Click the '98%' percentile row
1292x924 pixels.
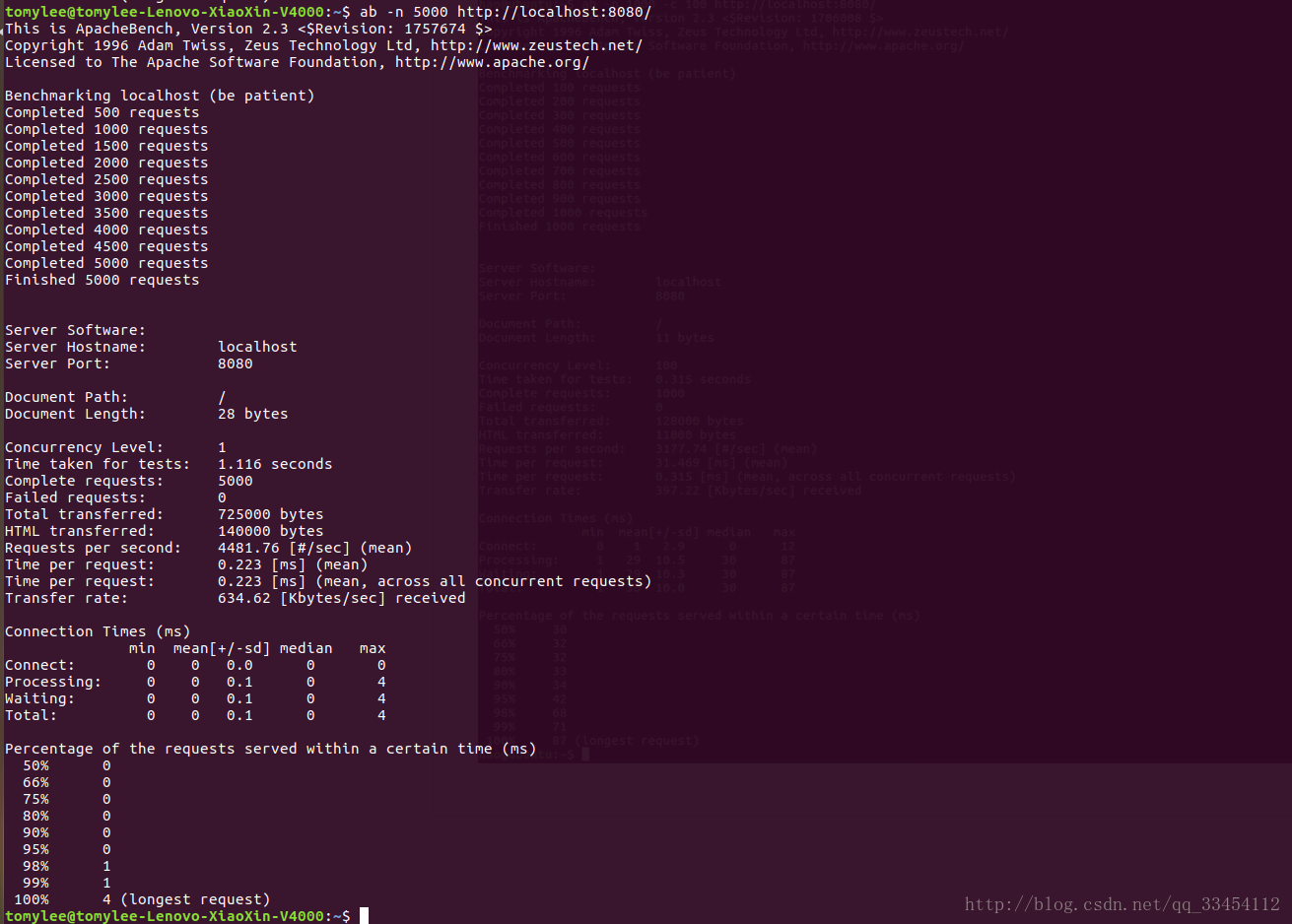point(66,866)
